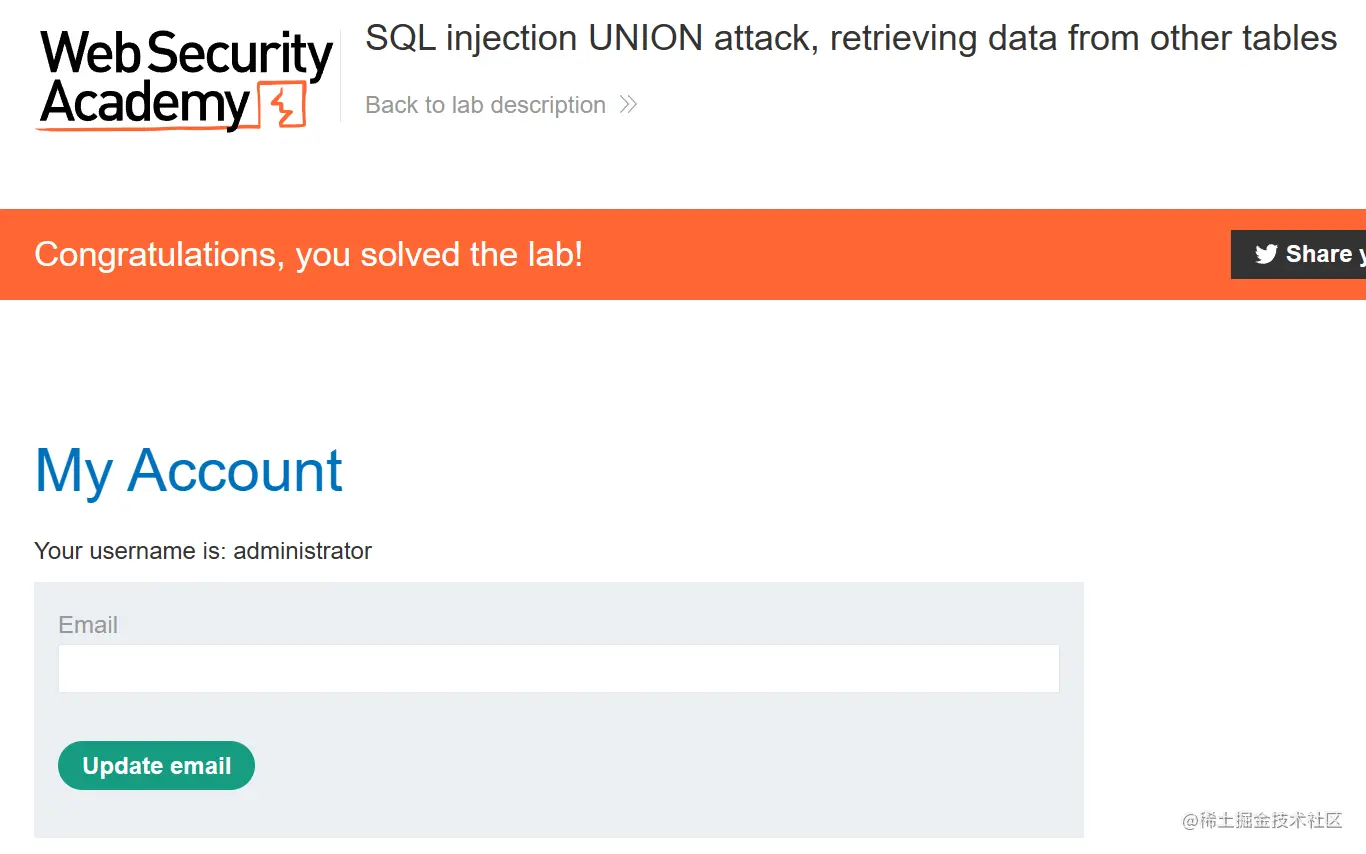The image size is (1366, 854).
Task: Click the '@' symbol in the watermark
Action: [1190, 821]
